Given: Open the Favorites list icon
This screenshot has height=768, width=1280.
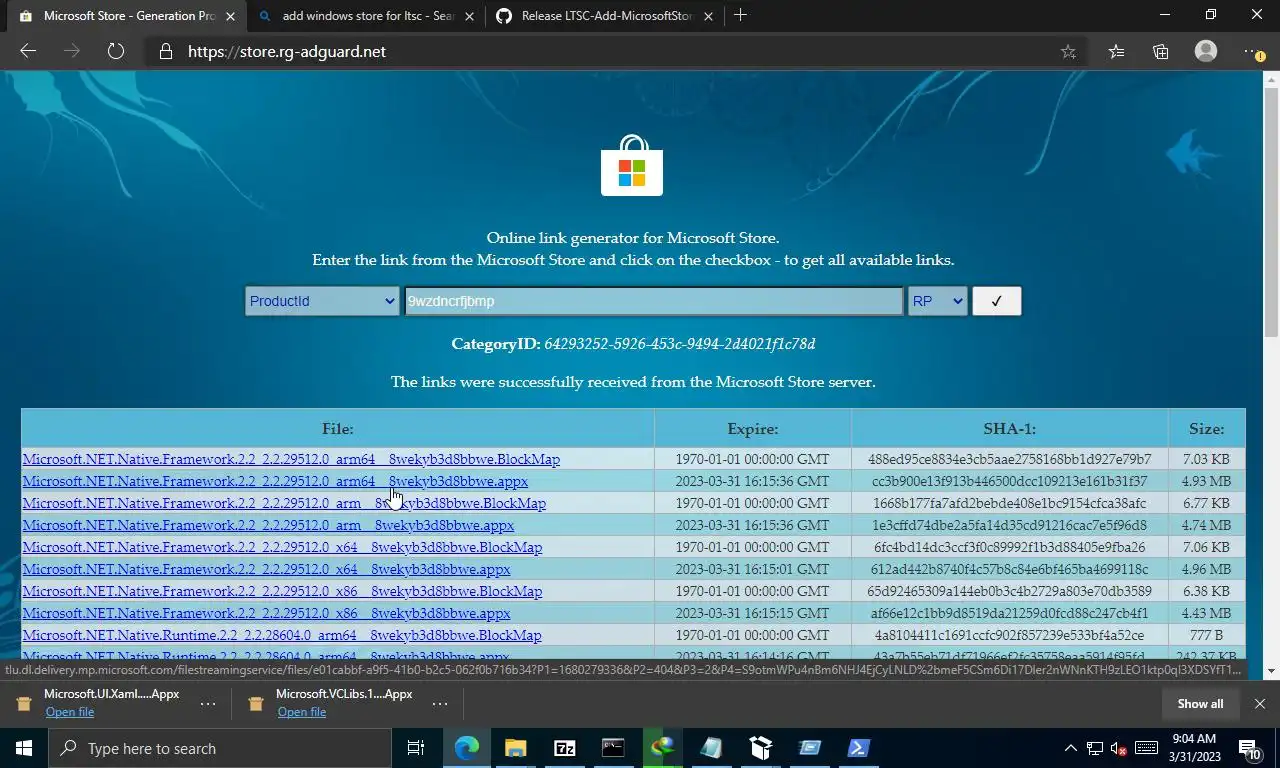Looking at the screenshot, I should (1116, 51).
